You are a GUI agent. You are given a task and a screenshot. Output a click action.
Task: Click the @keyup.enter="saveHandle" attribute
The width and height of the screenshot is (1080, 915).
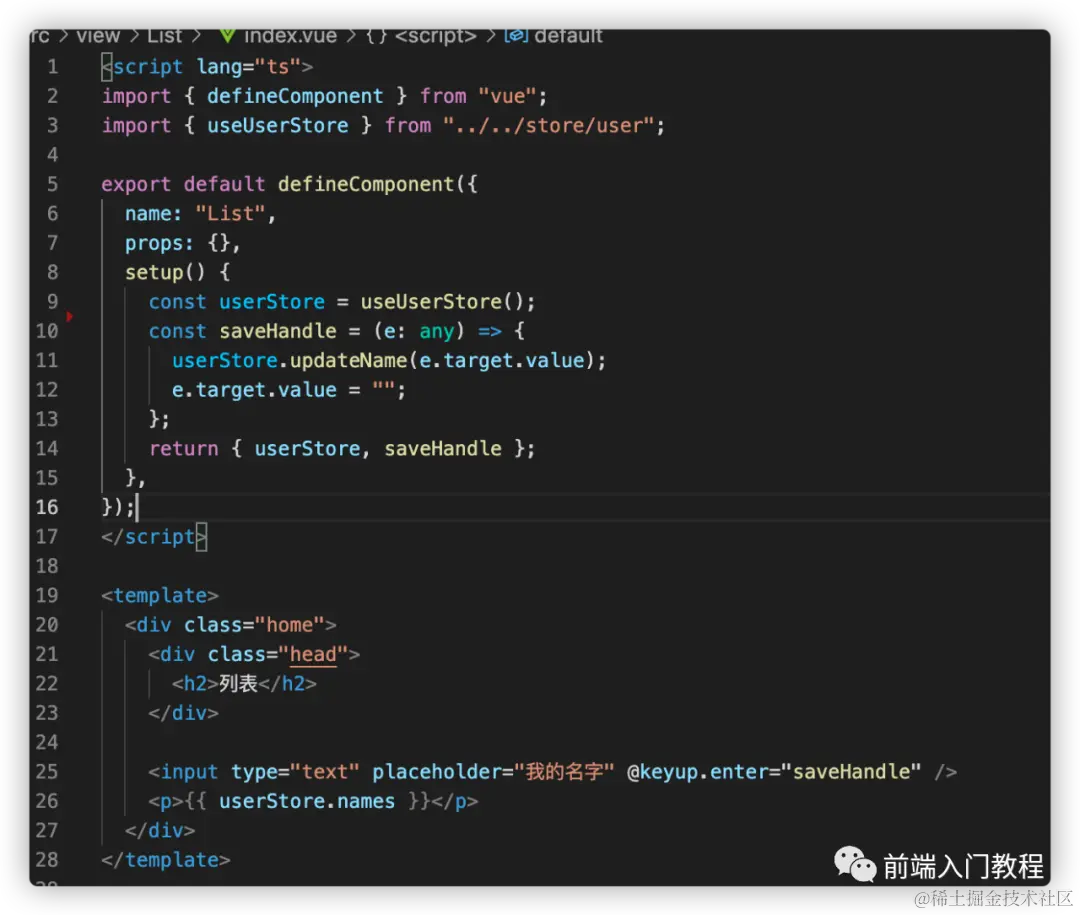pos(773,772)
